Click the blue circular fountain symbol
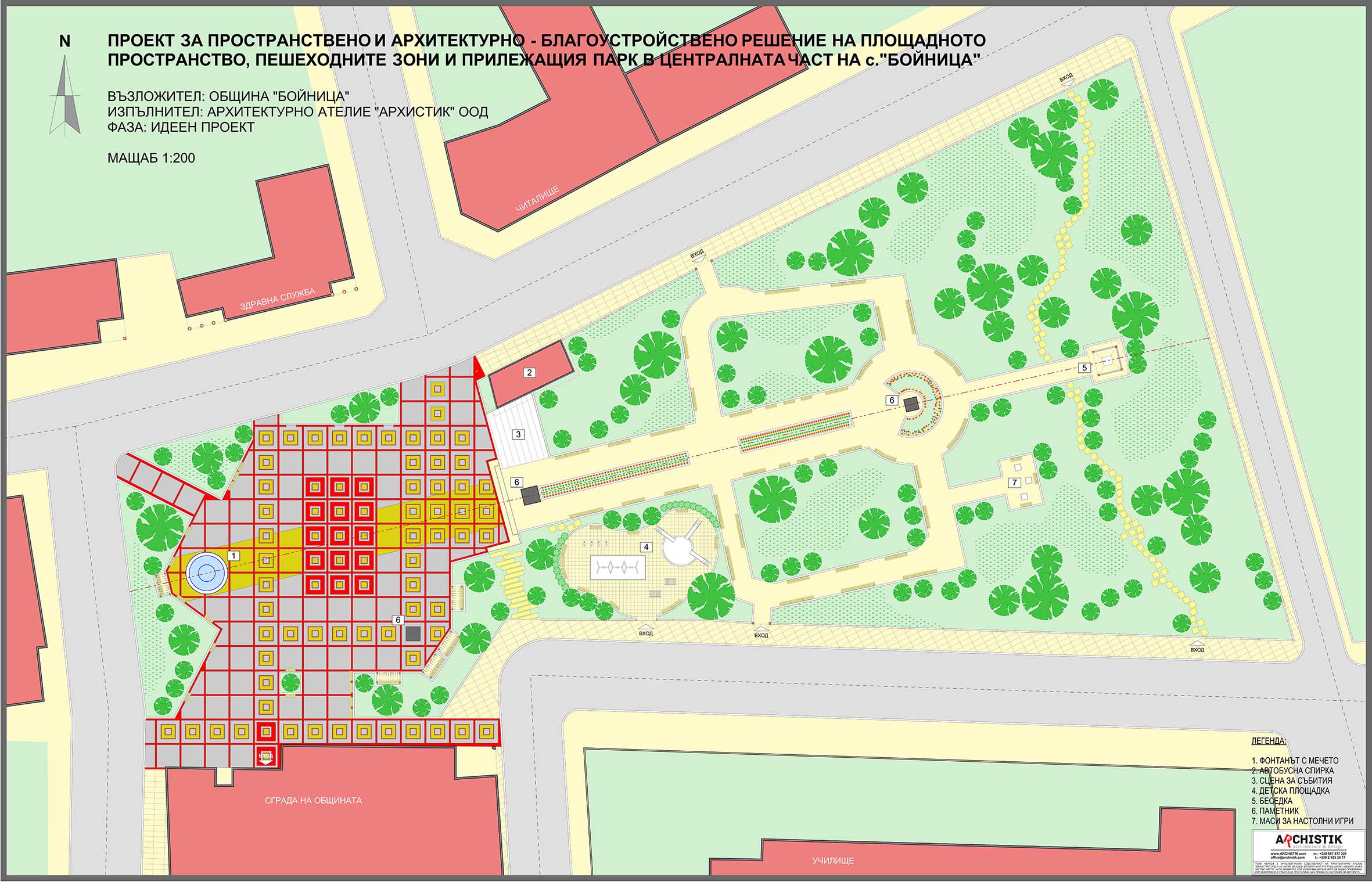 pos(207,574)
